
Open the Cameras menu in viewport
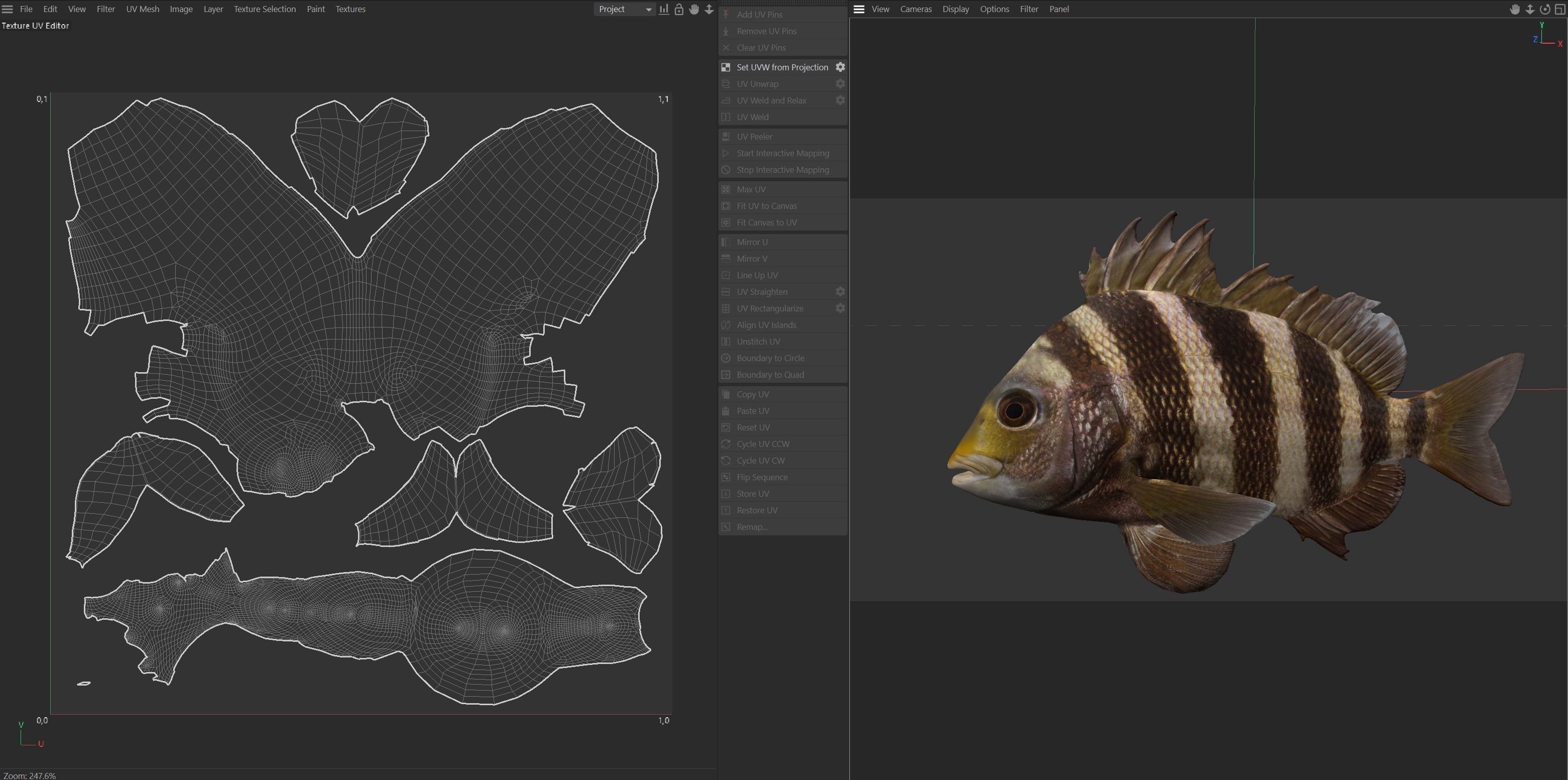click(915, 9)
